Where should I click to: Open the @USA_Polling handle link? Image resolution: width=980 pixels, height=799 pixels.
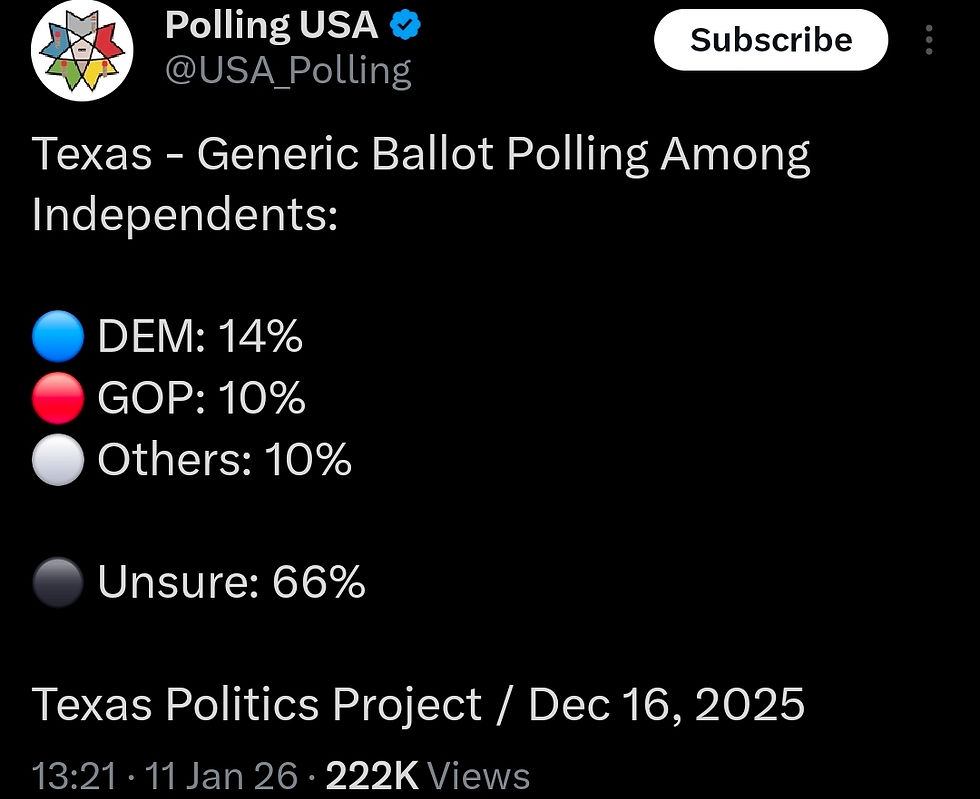pyautogui.click(x=287, y=71)
